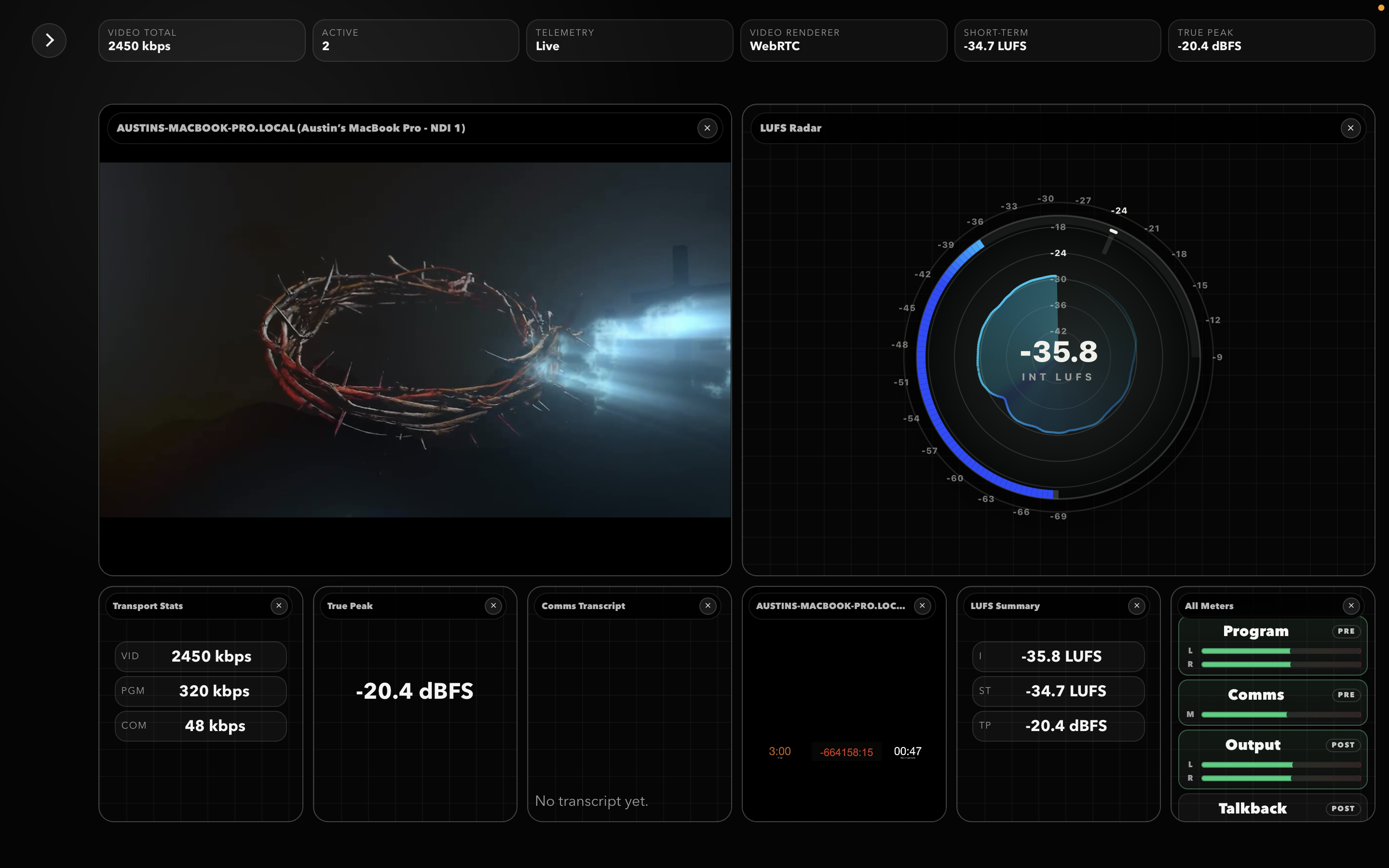Expand the sidebar with the chevron button
The image size is (1389, 868).
point(49,40)
